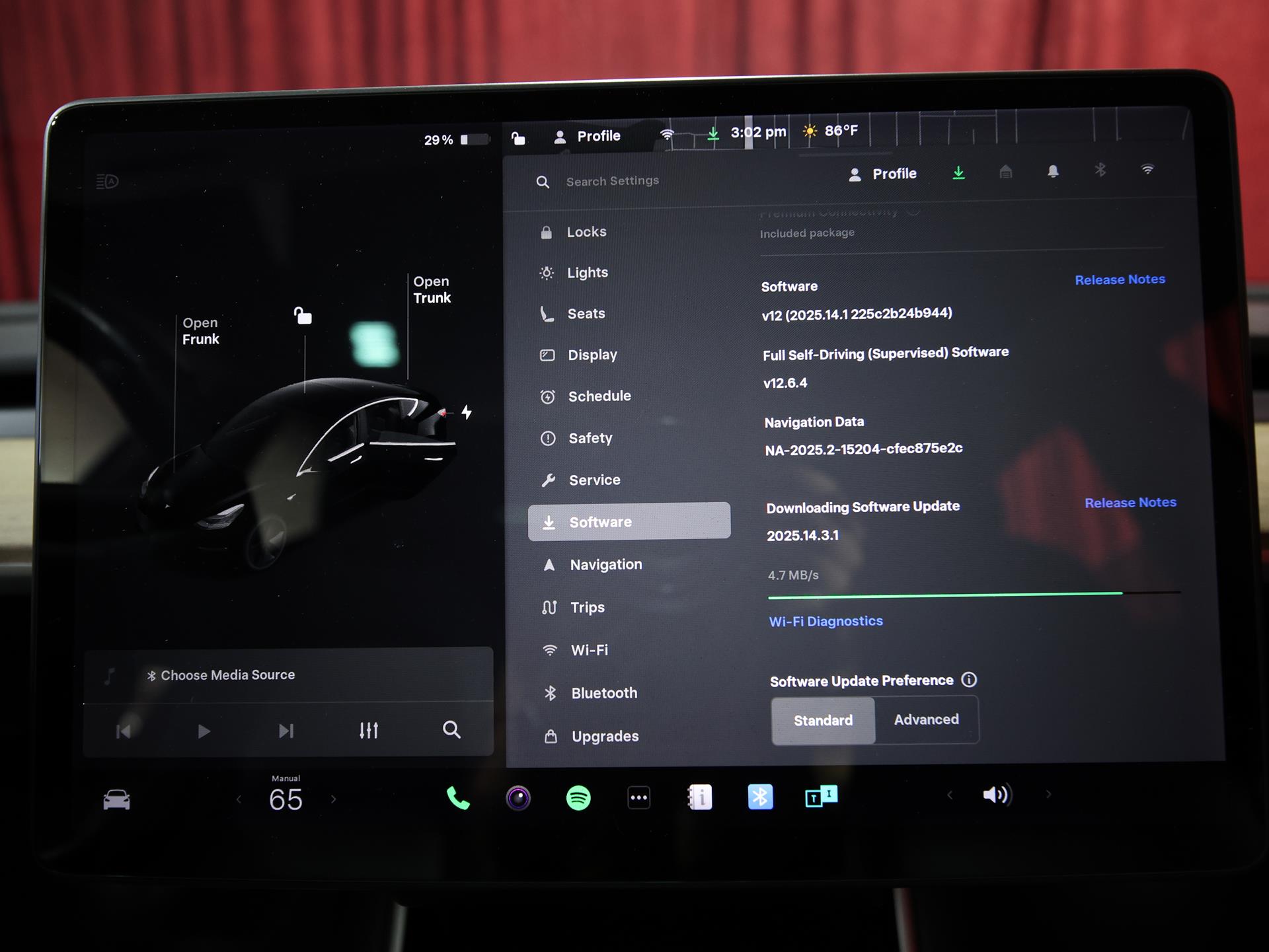The width and height of the screenshot is (1269, 952).
Task: Click the Search Settings field
Action: point(612,181)
